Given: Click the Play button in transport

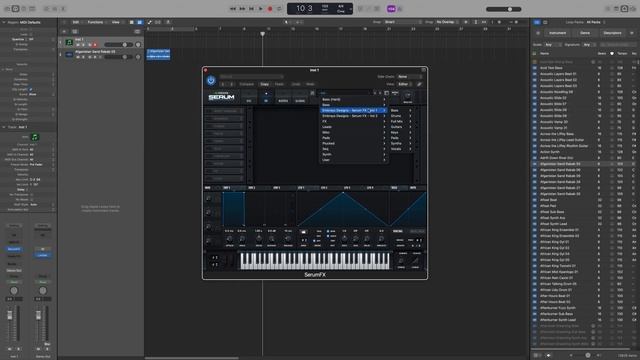Looking at the screenshot, I should click(260, 9).
